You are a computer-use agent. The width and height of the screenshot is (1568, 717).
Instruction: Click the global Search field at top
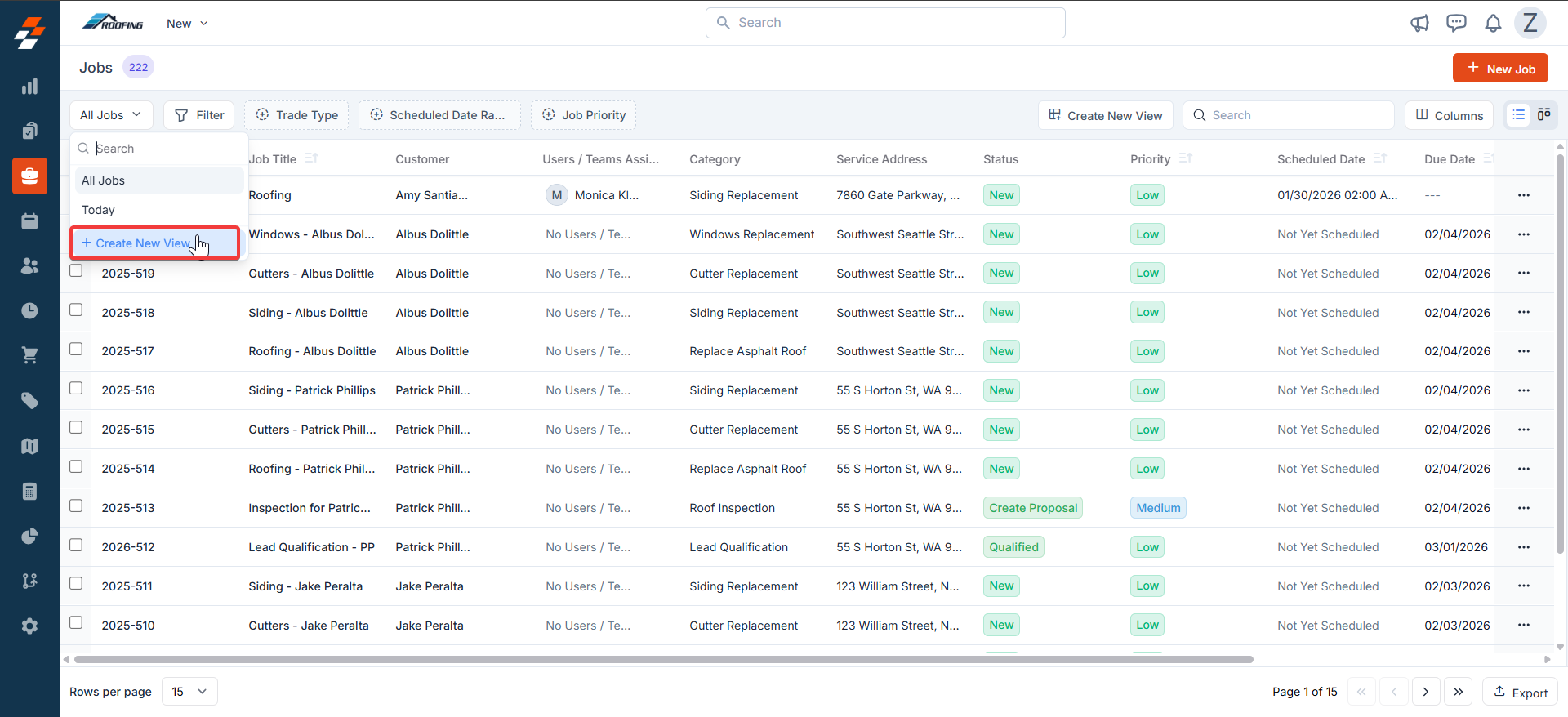tap(885, 23)
